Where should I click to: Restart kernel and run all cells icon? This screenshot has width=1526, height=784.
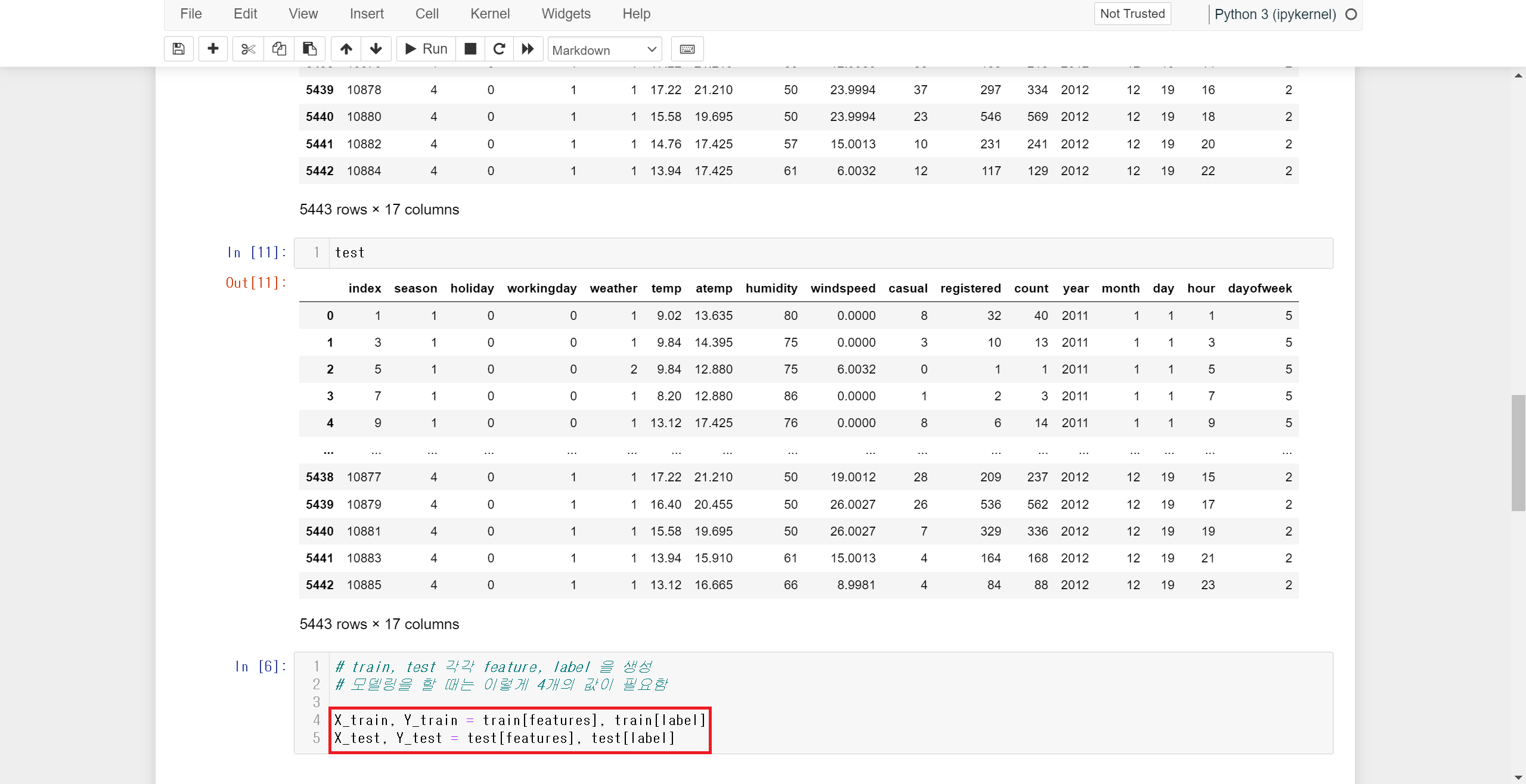point(528,49)
